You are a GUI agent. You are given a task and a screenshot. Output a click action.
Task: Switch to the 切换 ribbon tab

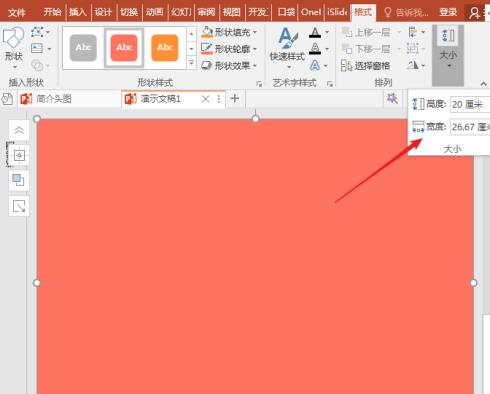pyautogui.click(x=129, y=12)
